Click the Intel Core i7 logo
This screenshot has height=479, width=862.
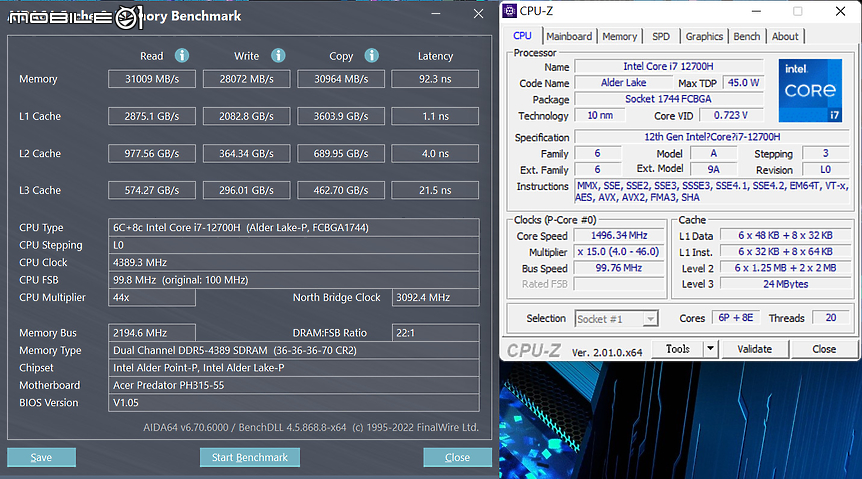[x=810, y=91]
